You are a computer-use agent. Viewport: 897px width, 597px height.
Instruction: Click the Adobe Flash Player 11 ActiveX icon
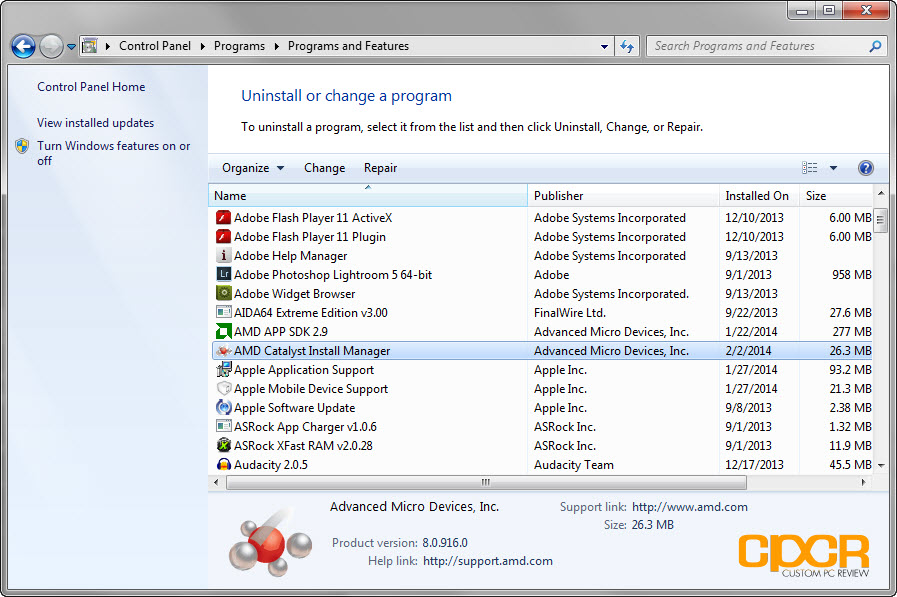pyautogui.click(x=223, y=218)
